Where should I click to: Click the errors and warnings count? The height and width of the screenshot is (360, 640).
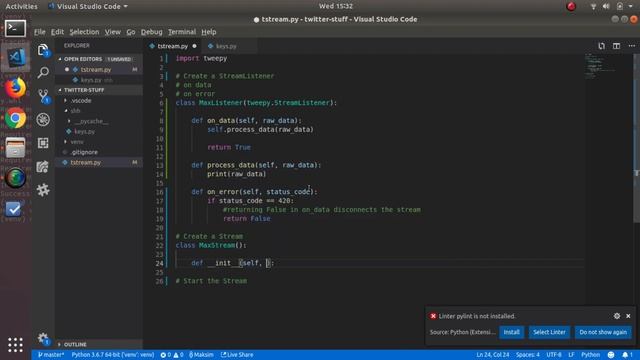172,355
